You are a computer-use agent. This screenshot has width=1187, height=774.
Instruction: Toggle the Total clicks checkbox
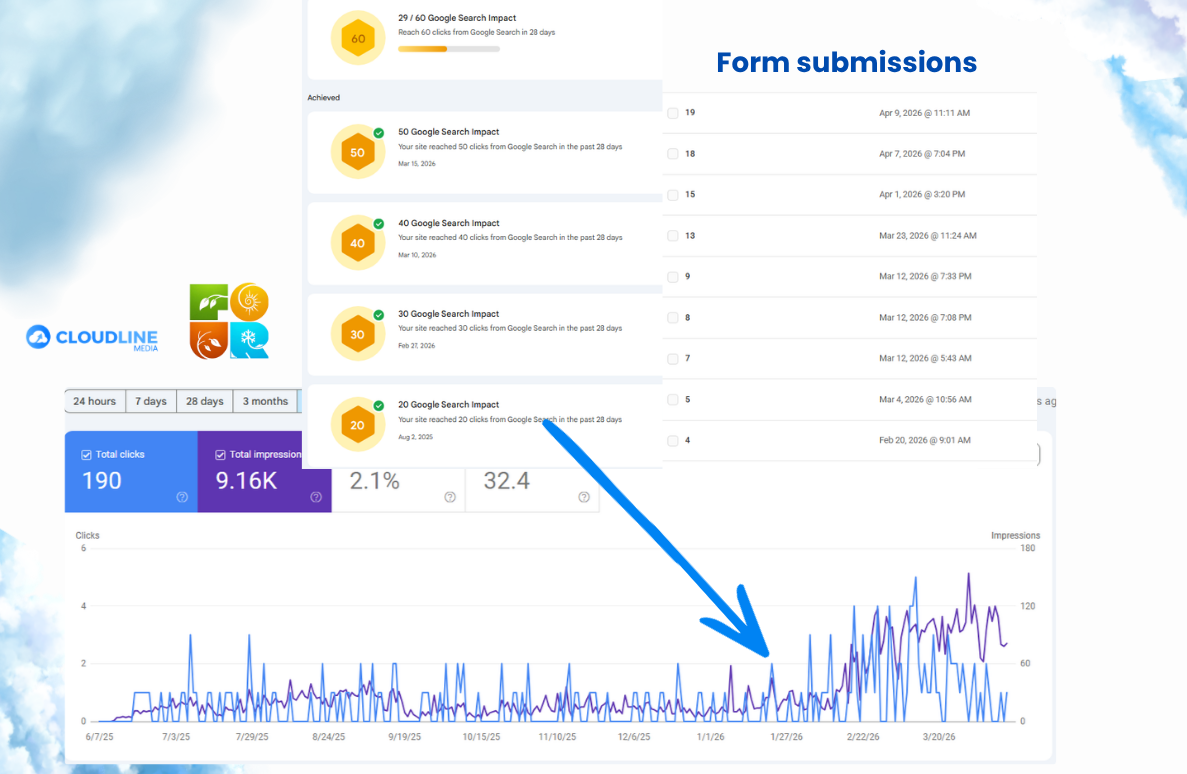click(86, 454)
